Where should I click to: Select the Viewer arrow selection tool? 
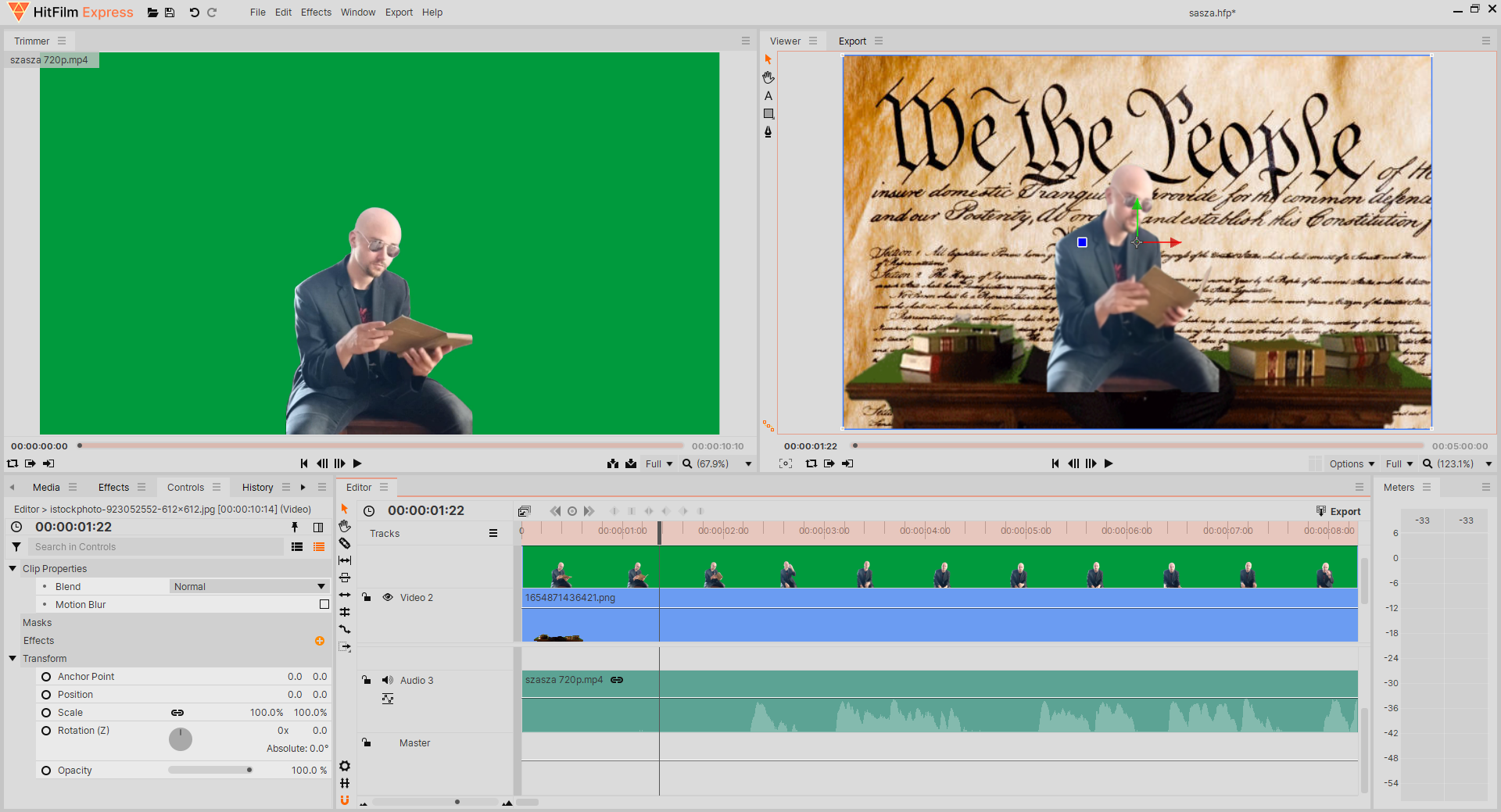coord(768,59)
